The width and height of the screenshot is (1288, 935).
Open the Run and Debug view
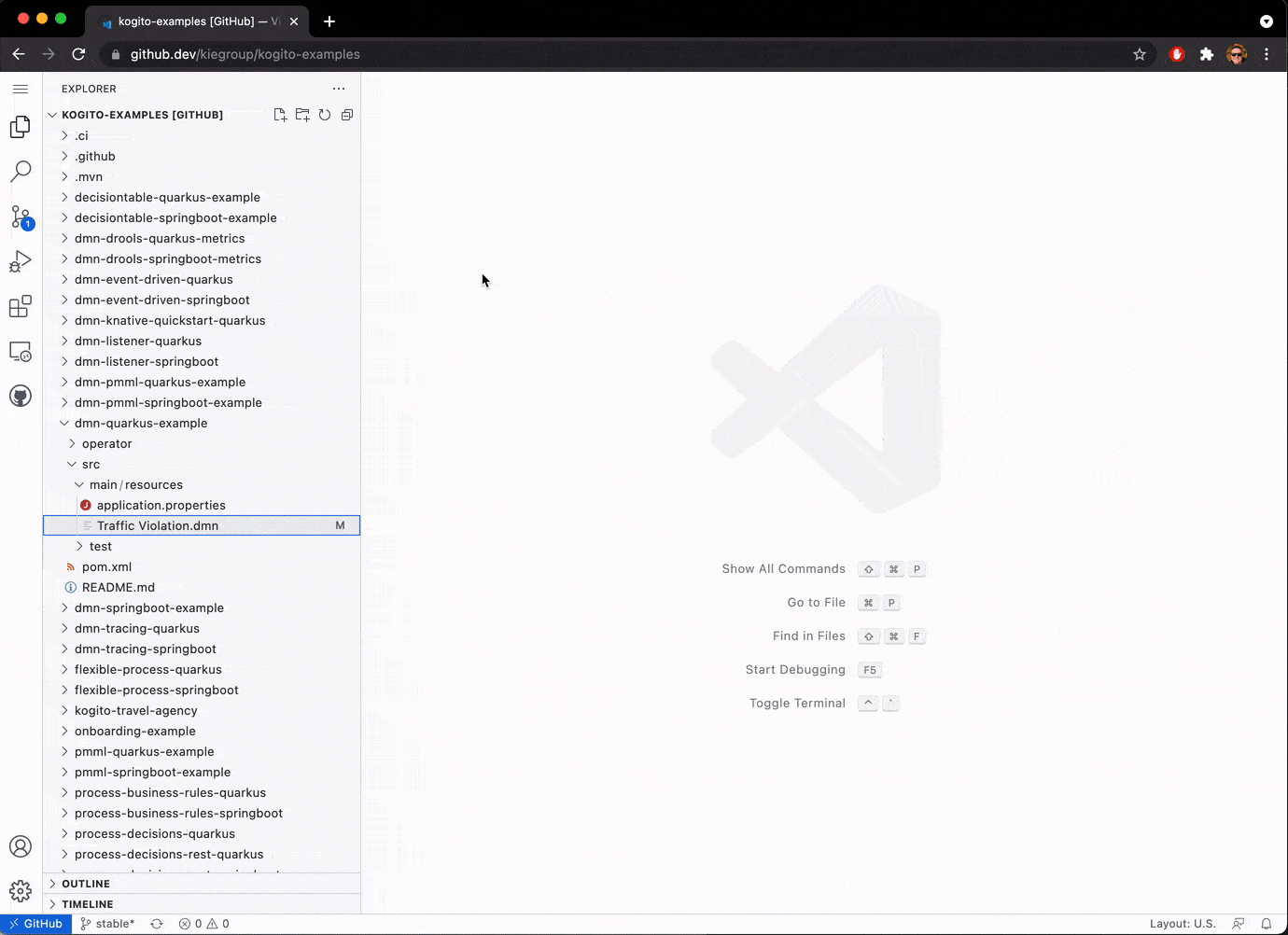click(21, 262)
